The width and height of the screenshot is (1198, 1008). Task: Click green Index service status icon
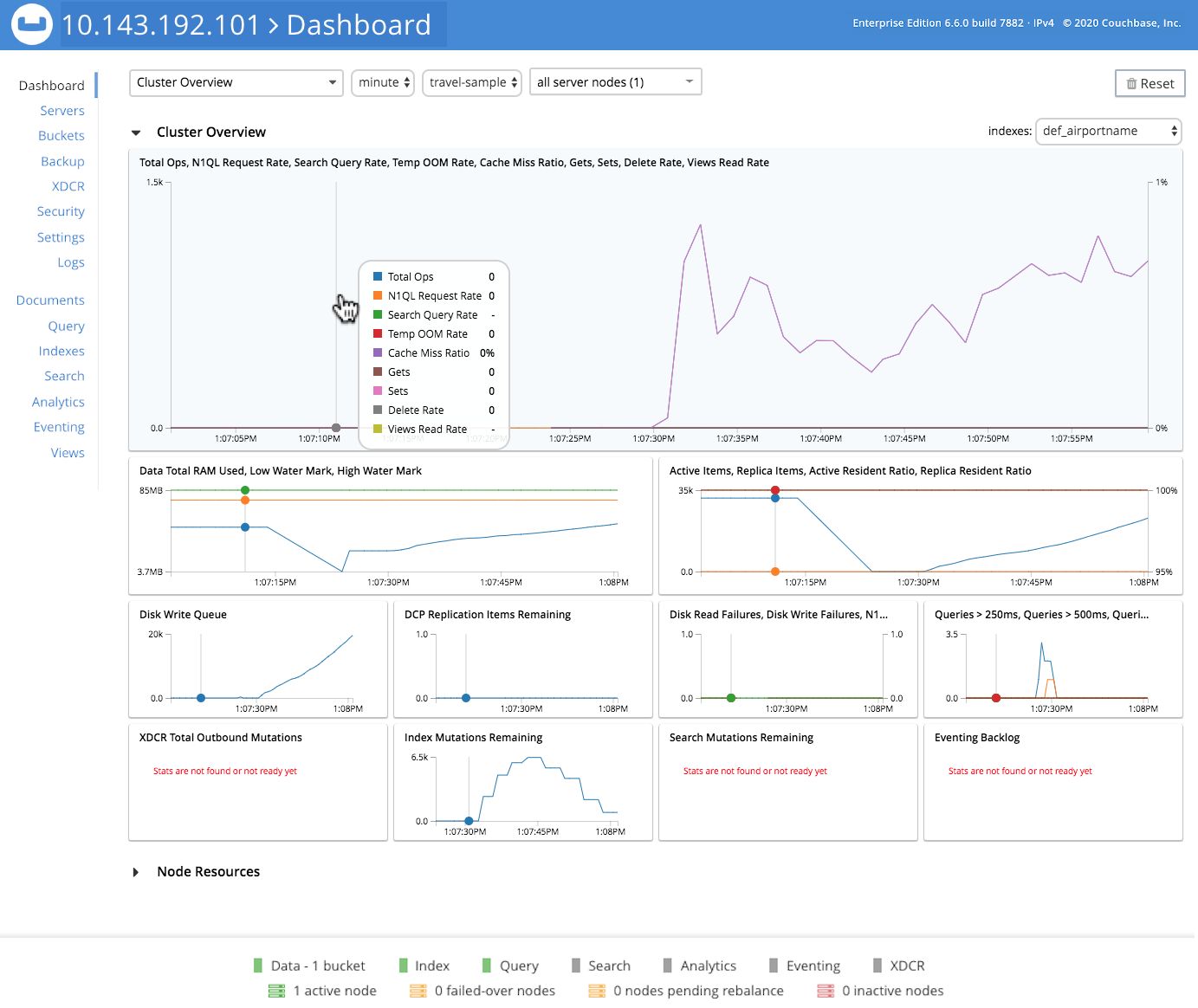click(403, 966)
